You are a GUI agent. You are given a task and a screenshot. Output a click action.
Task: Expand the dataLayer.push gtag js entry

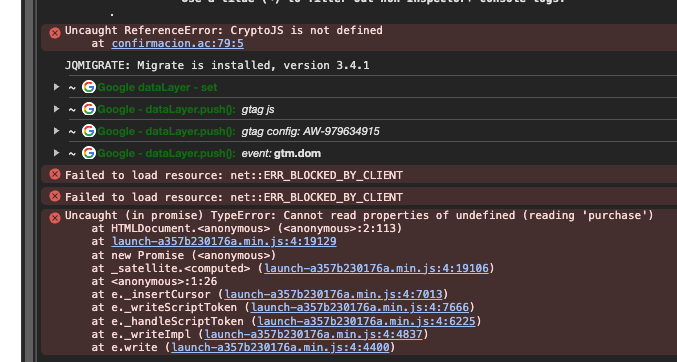coord(56,109)
